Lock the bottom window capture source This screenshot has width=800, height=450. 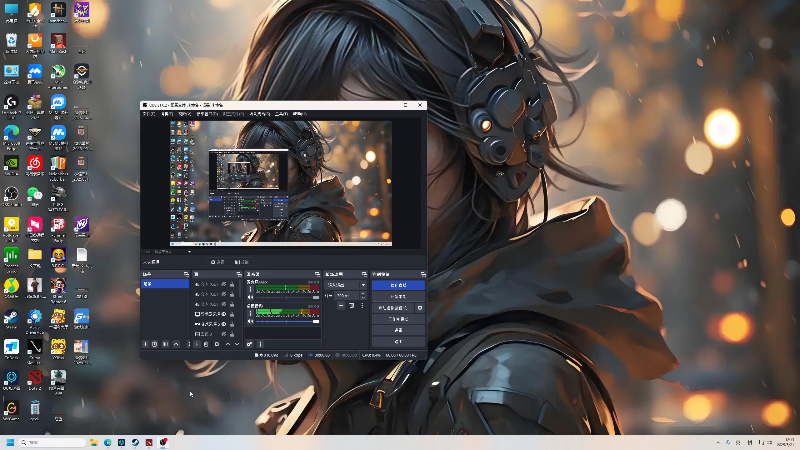pos(232,334)
